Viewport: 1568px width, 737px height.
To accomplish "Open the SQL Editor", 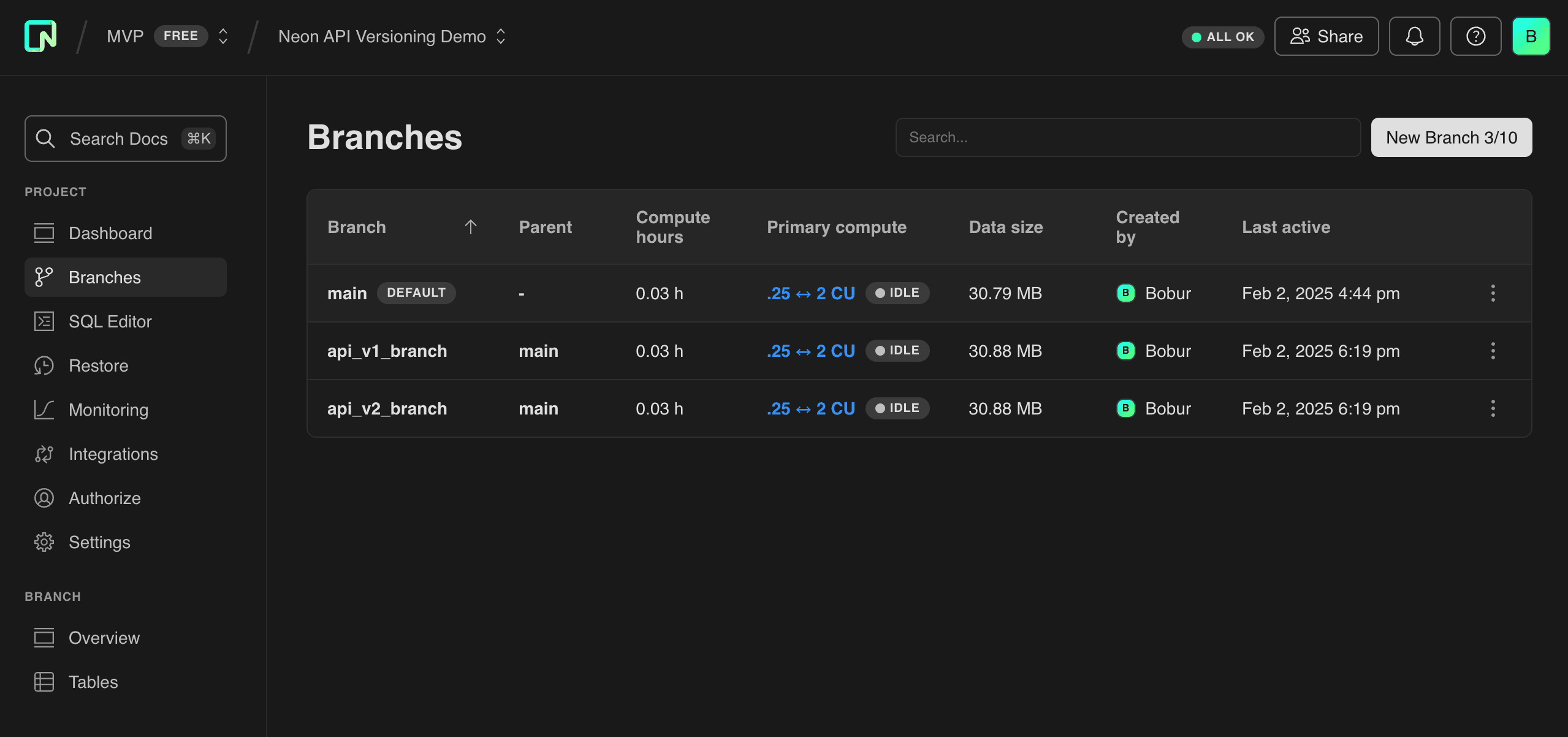I will point(110,321).
